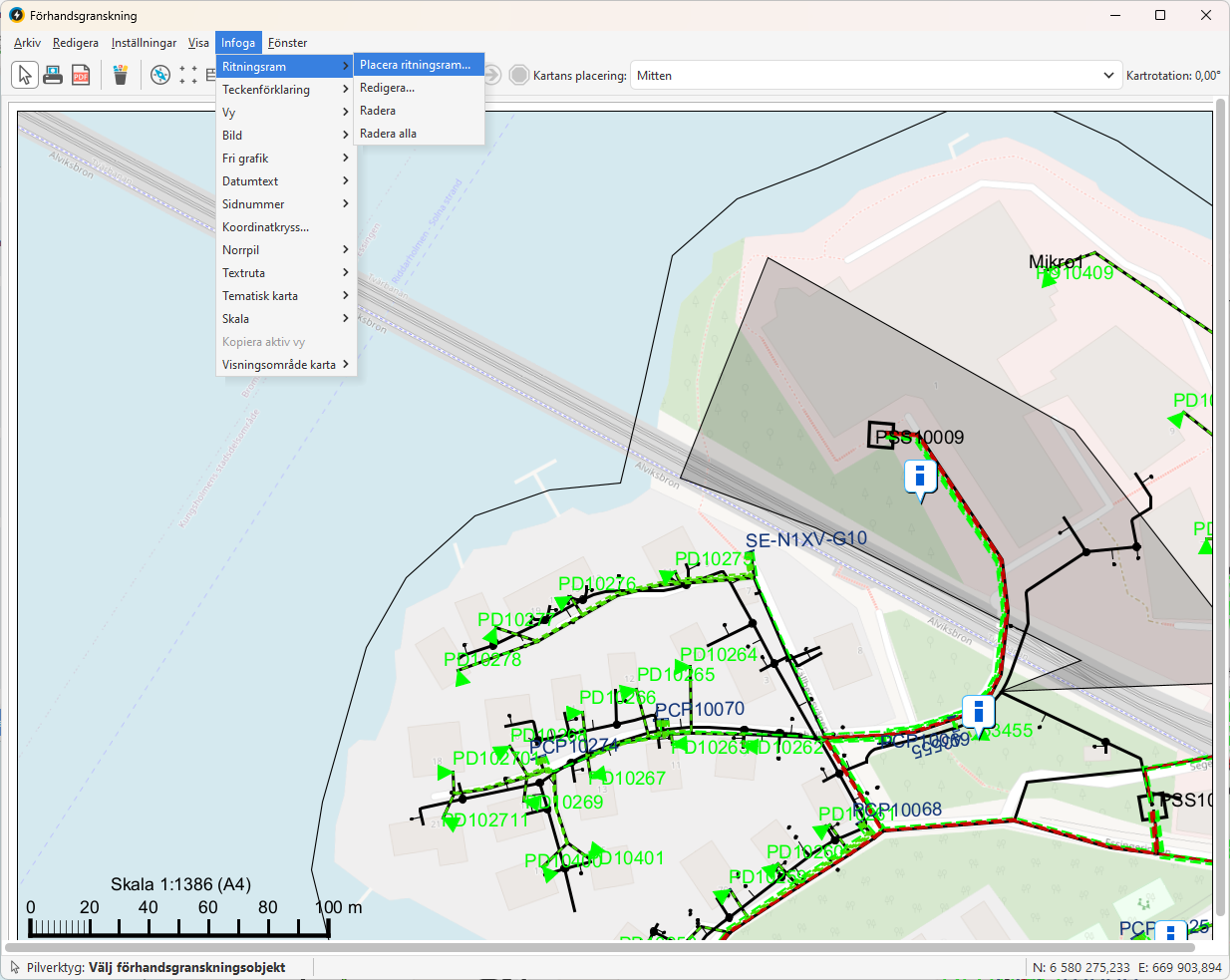1230x980 pixels.
Task: Open the Inställningar menu
Action: click(144, 43)
